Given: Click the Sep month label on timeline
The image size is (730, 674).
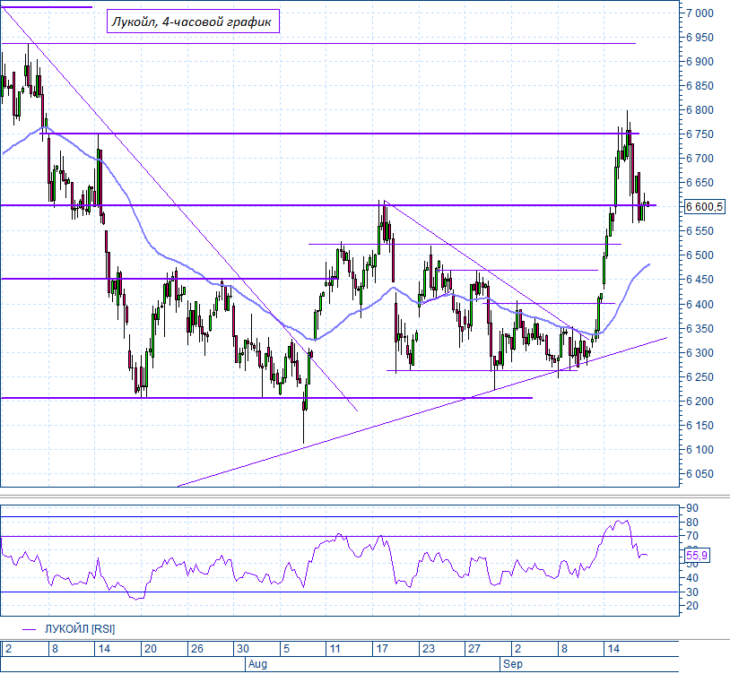Looking at the screenshot, I should (x=513, y=664).
